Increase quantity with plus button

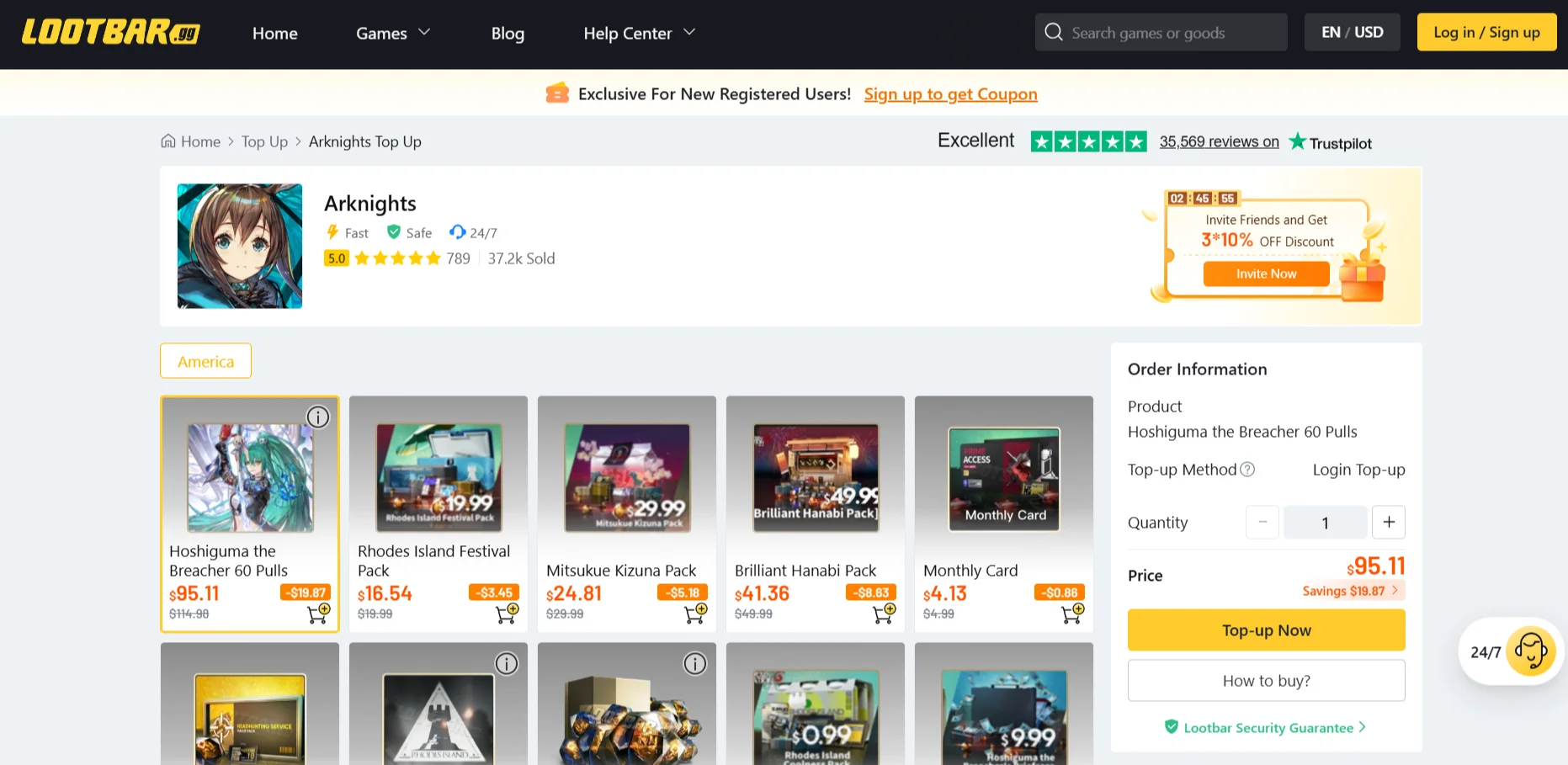[1388, 523]
